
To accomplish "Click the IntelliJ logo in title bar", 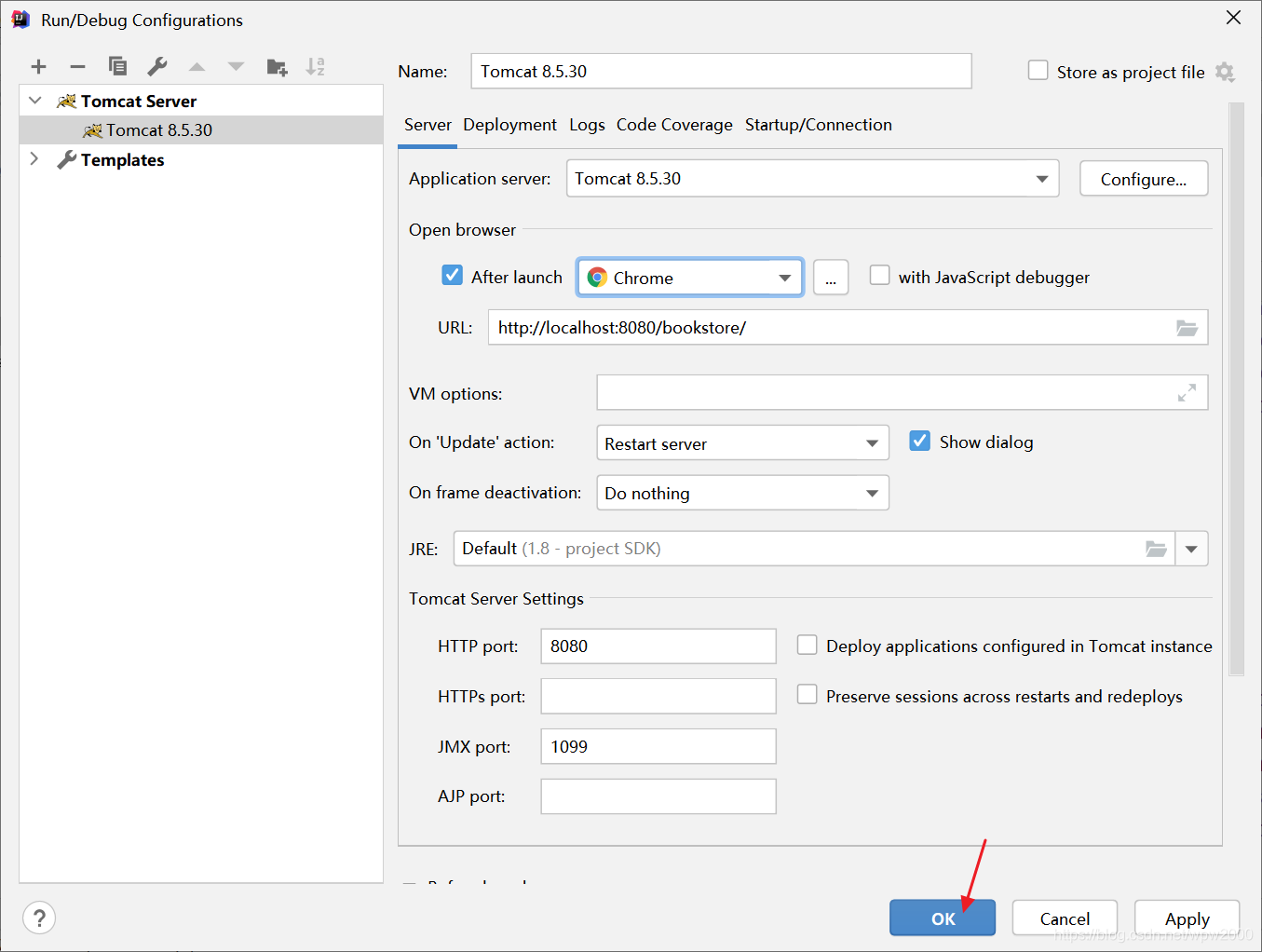I will click(20, 20).
